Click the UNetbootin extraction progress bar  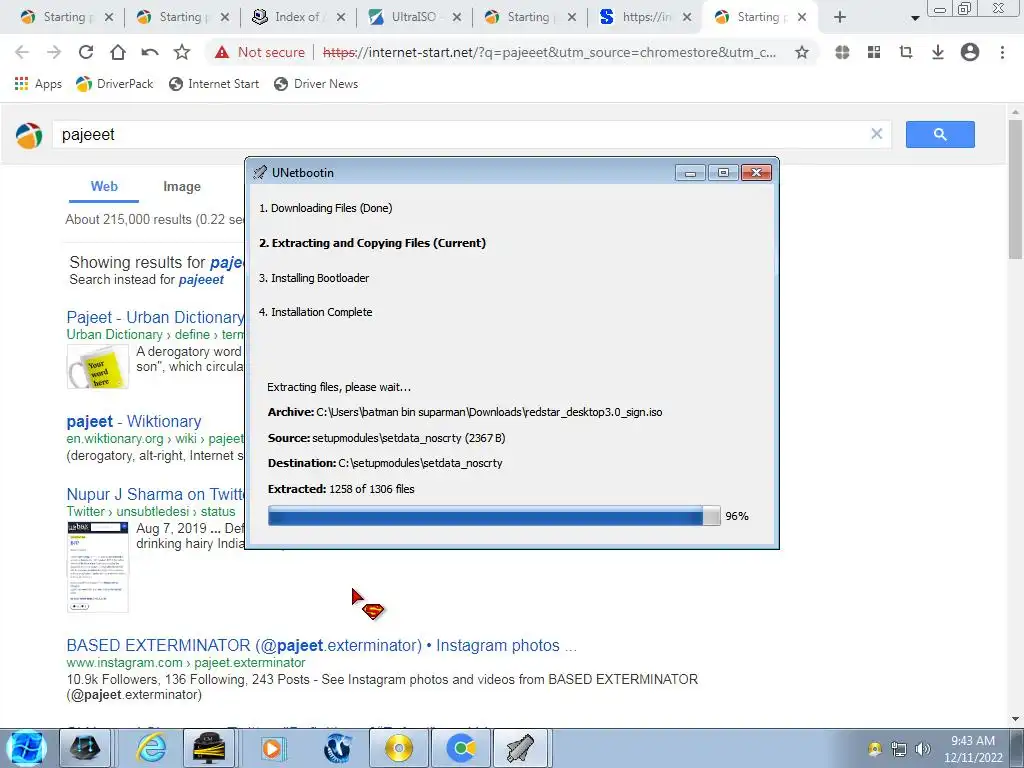coord(494,516)
